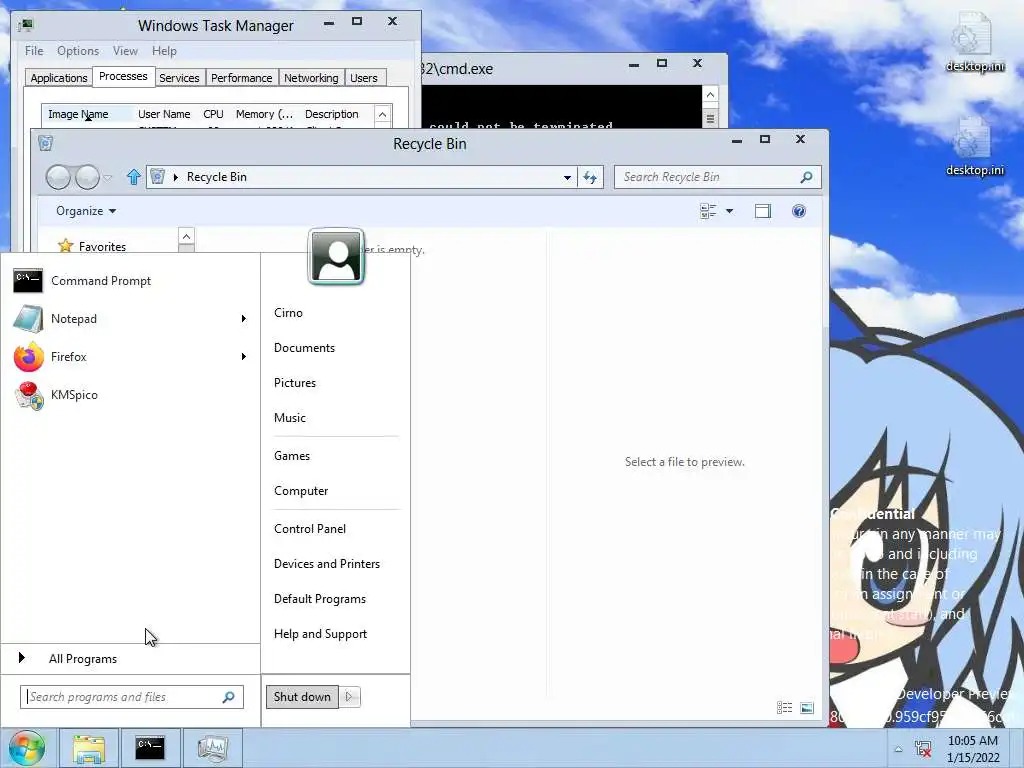
Task: Open Default Programs
Action: (320, 599)
